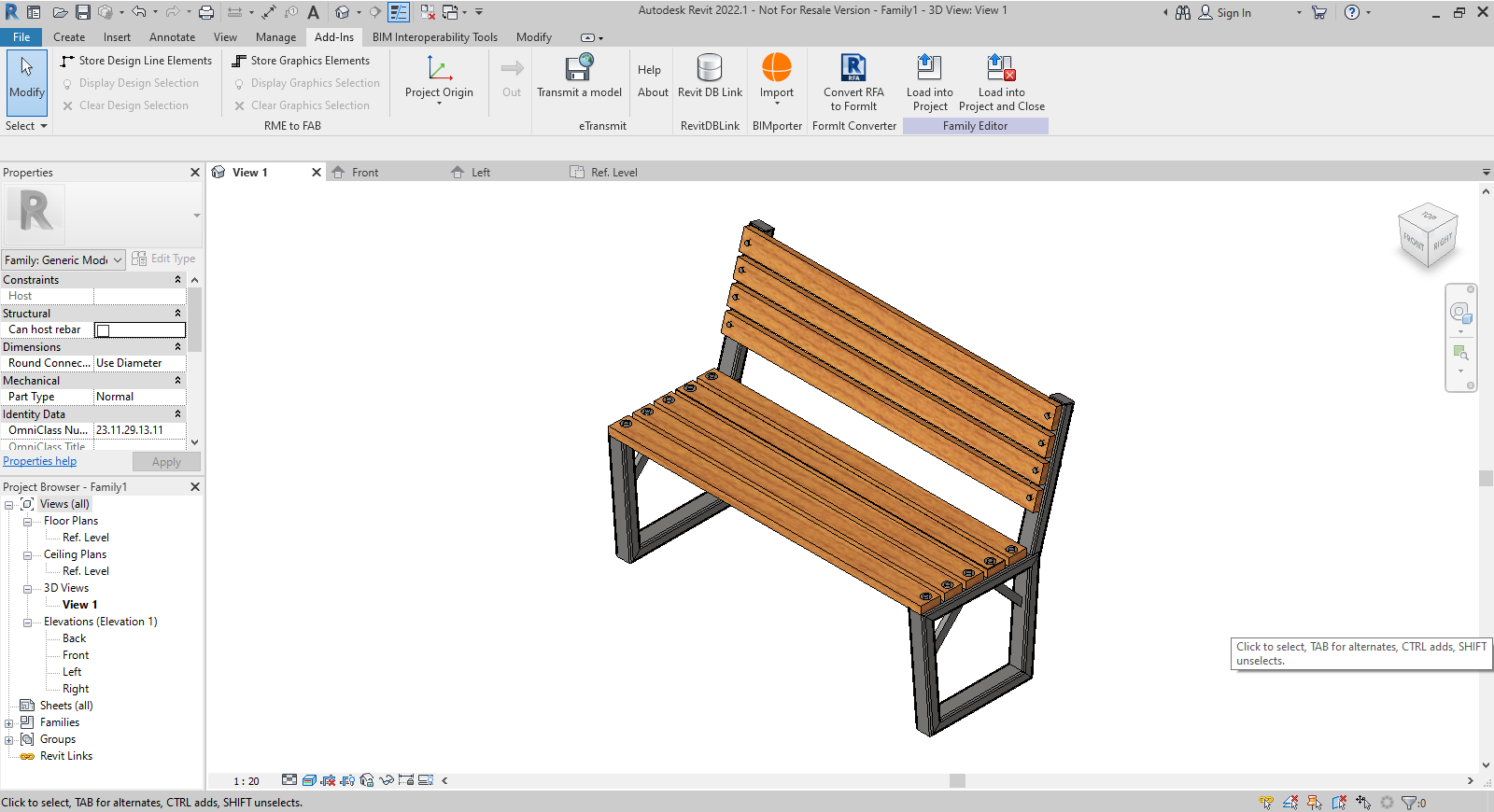Screen dimensions: 1494x812
Task: Switch to the Manage ribbon tab
Action: (275, 37)
